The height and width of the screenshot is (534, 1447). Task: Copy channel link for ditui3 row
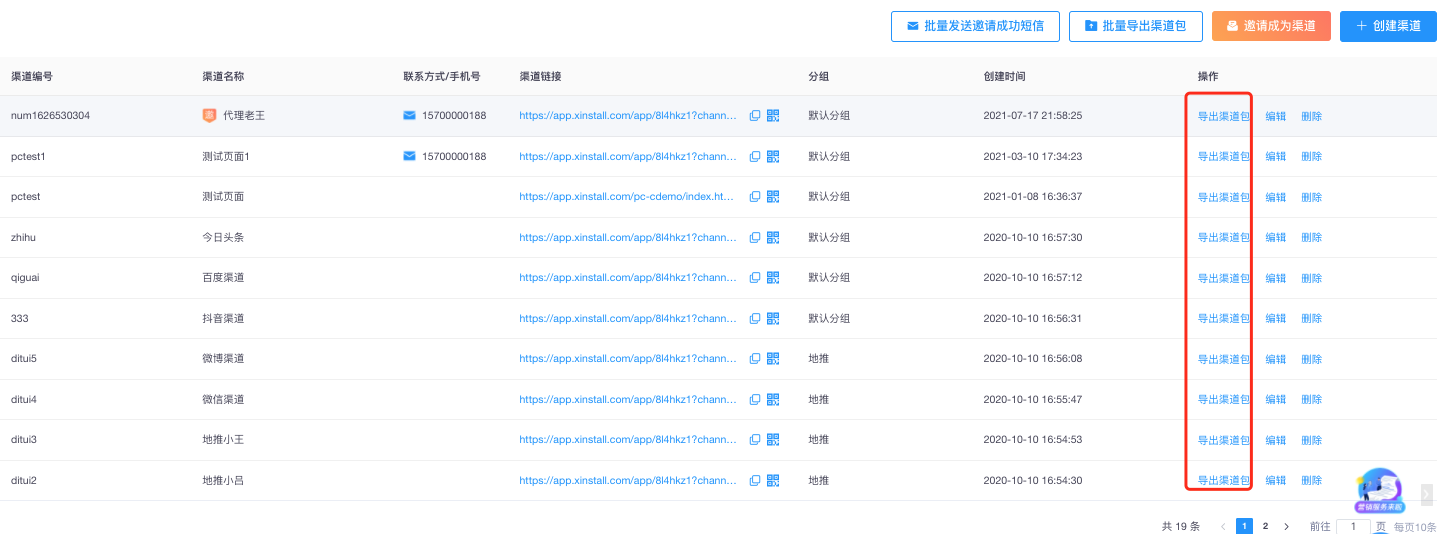[755, 440]
